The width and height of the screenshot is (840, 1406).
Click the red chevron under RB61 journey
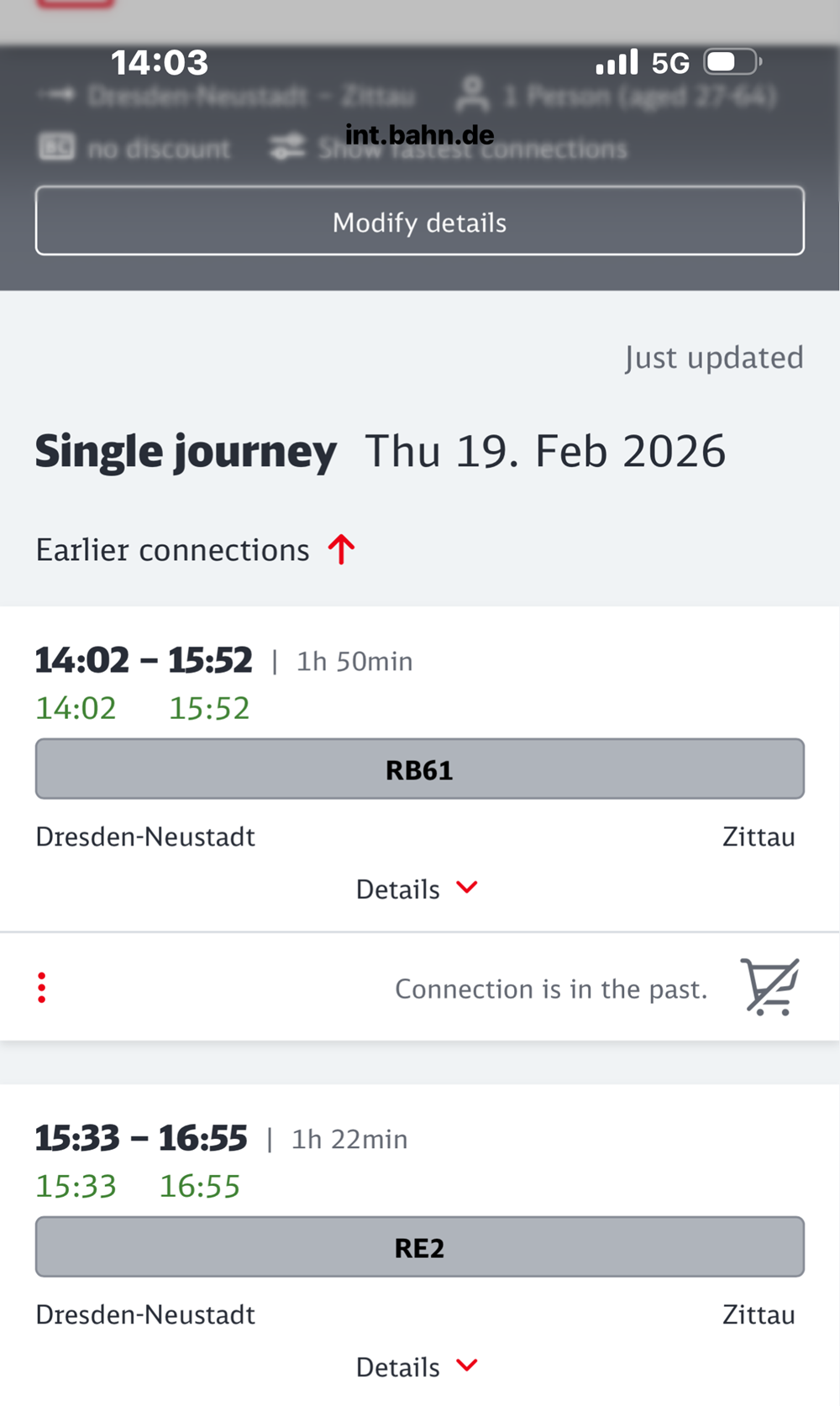pyautogui.click(x=467, y=888)
